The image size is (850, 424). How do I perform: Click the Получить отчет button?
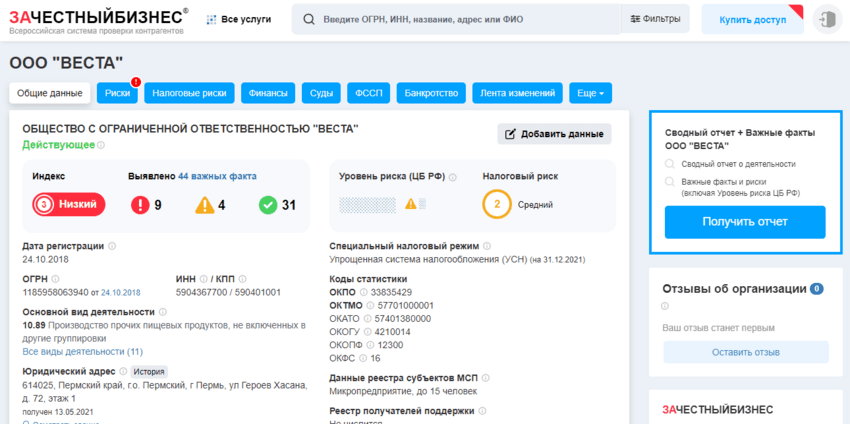pos(745,222)
